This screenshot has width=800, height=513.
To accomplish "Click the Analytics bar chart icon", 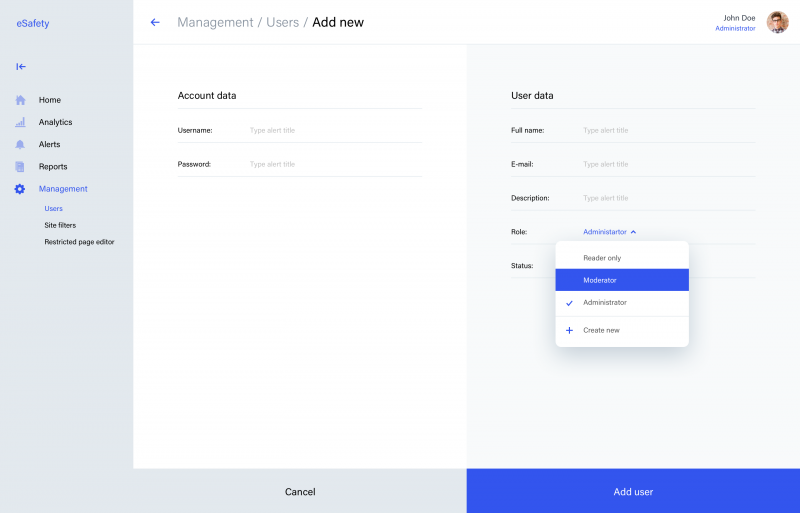I will click(x=20, y=122).
